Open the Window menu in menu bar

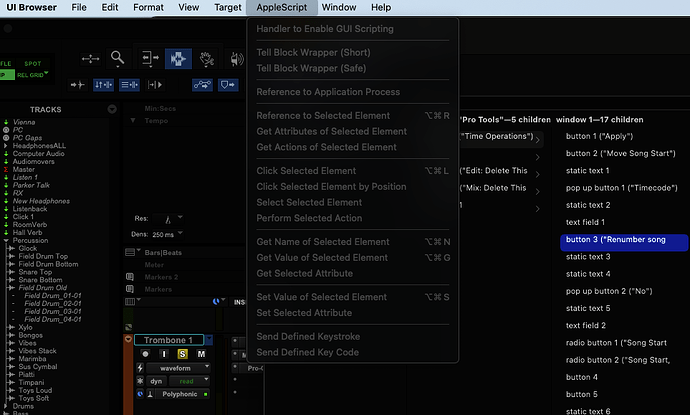pos(339,7)
